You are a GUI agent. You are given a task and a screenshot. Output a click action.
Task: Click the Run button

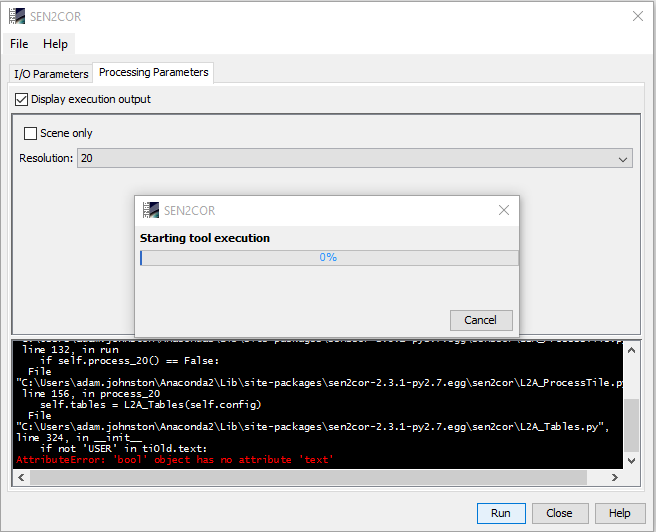tap(501, 513)
